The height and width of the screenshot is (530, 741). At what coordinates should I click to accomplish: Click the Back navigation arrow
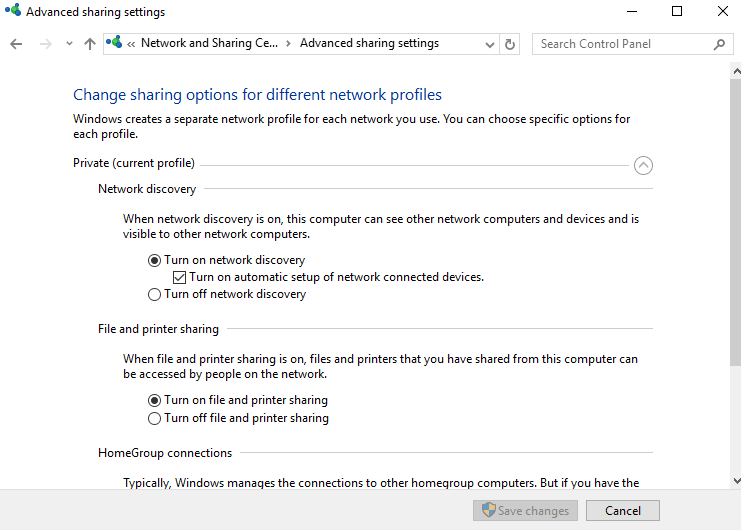pos(16,44)
